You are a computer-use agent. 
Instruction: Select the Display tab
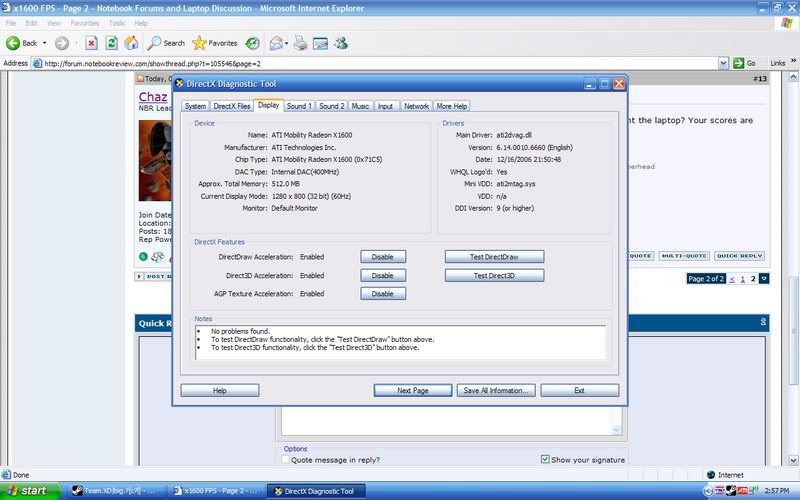pyautogui.click(x=268, y=105)
